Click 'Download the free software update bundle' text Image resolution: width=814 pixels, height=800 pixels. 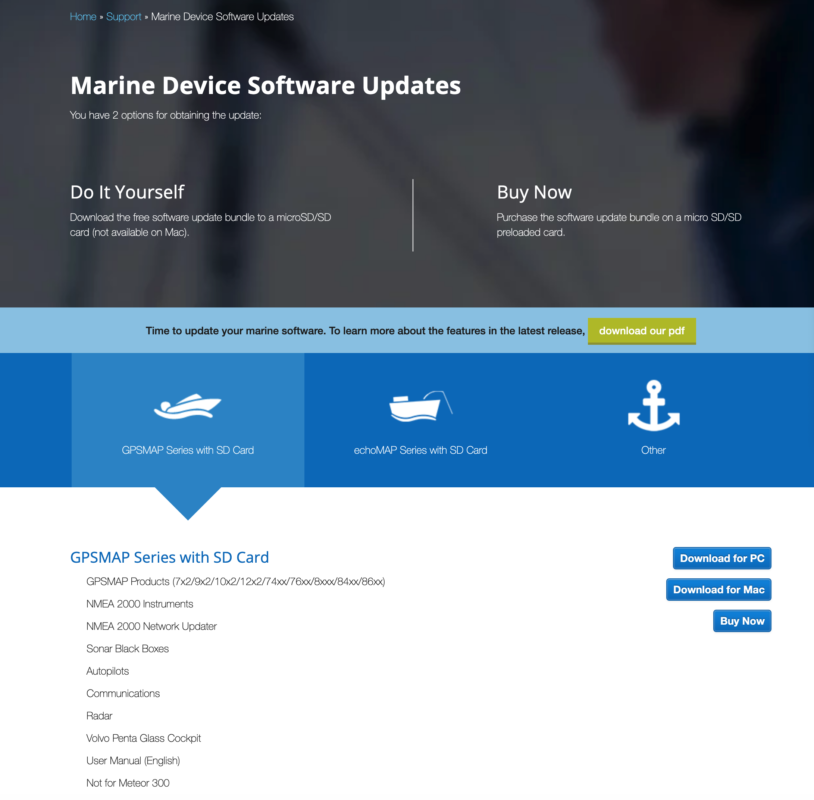tap(200, 225)
